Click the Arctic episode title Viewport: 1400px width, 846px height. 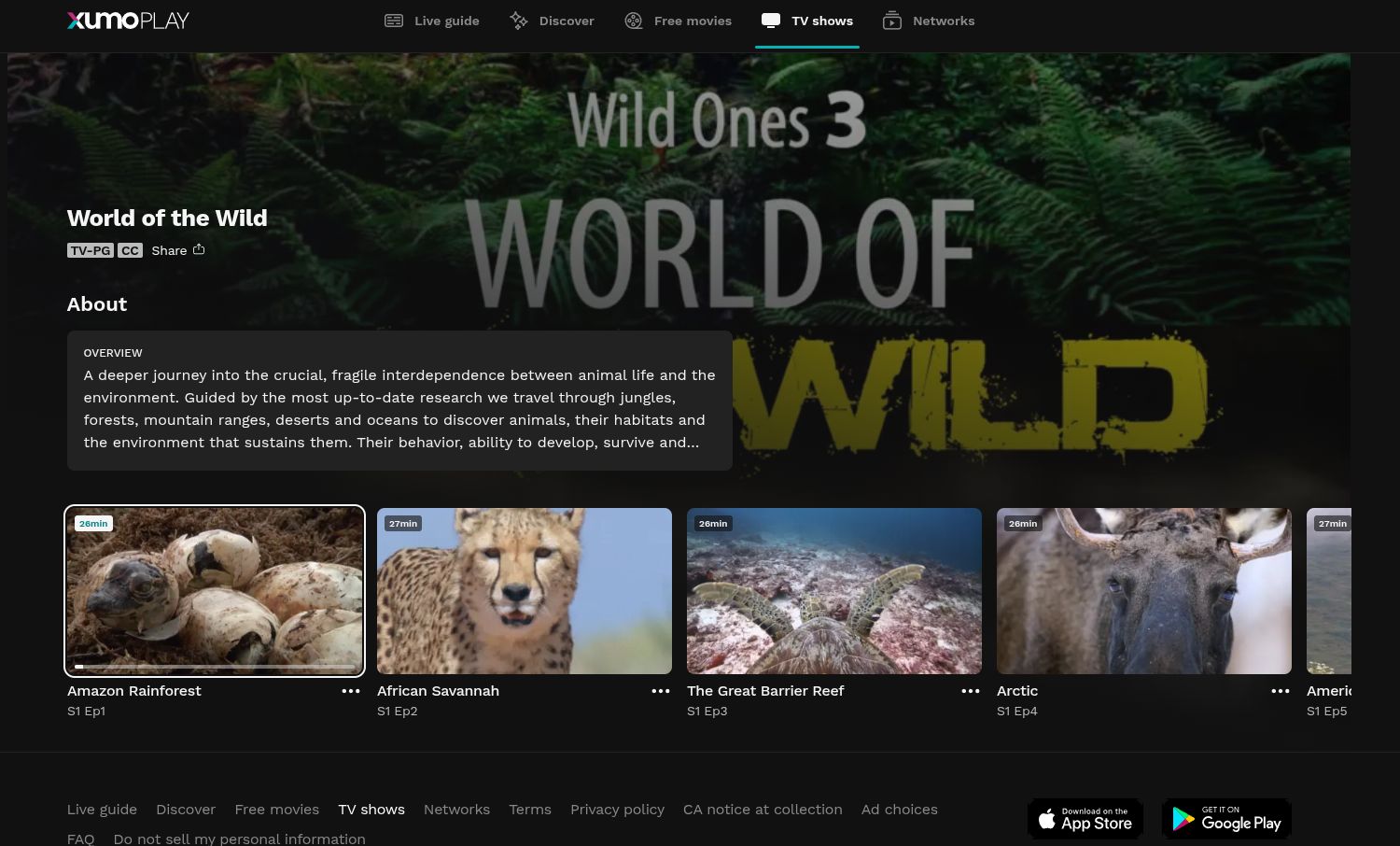(x=1017, y=691)
